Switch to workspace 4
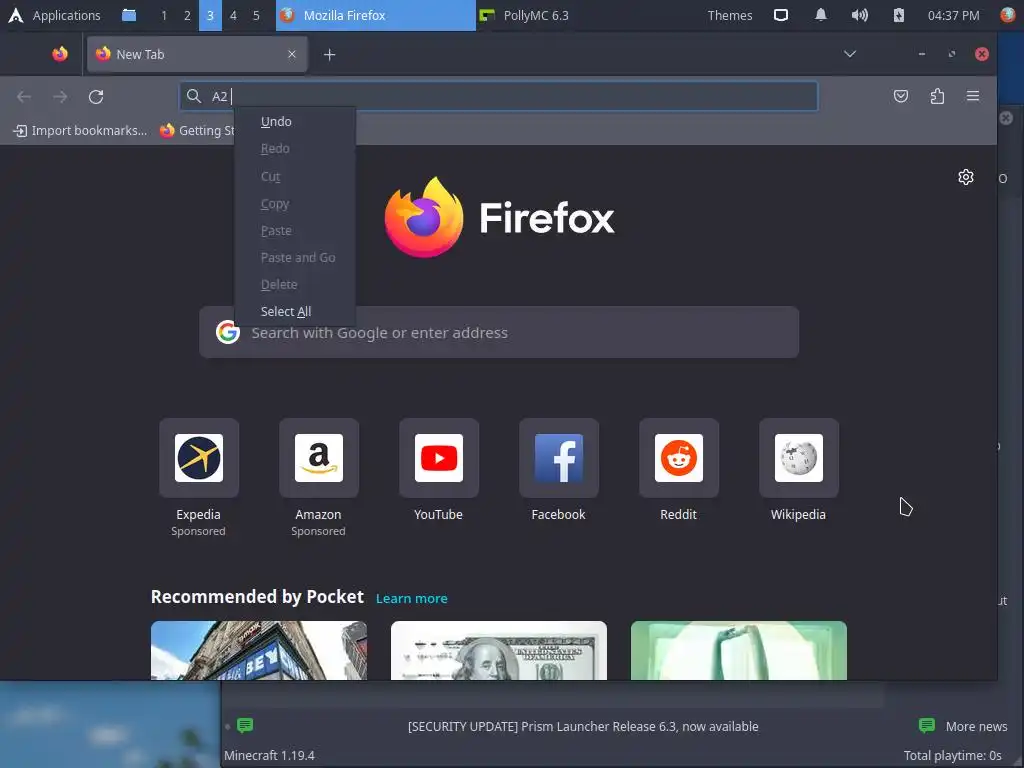 (233, 15)
